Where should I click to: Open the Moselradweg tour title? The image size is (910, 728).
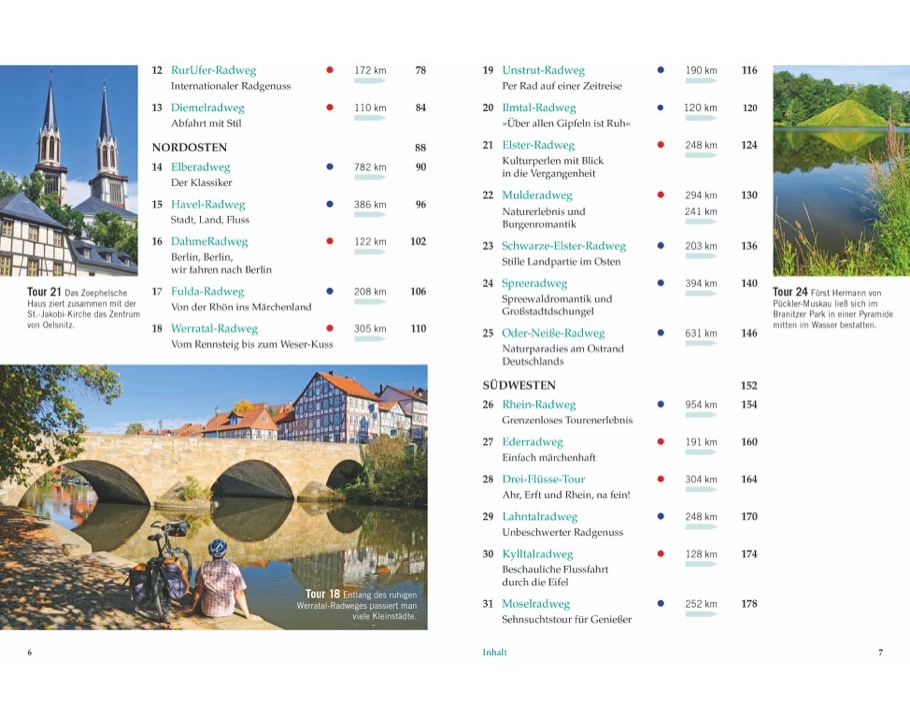(x=536, y=604)
